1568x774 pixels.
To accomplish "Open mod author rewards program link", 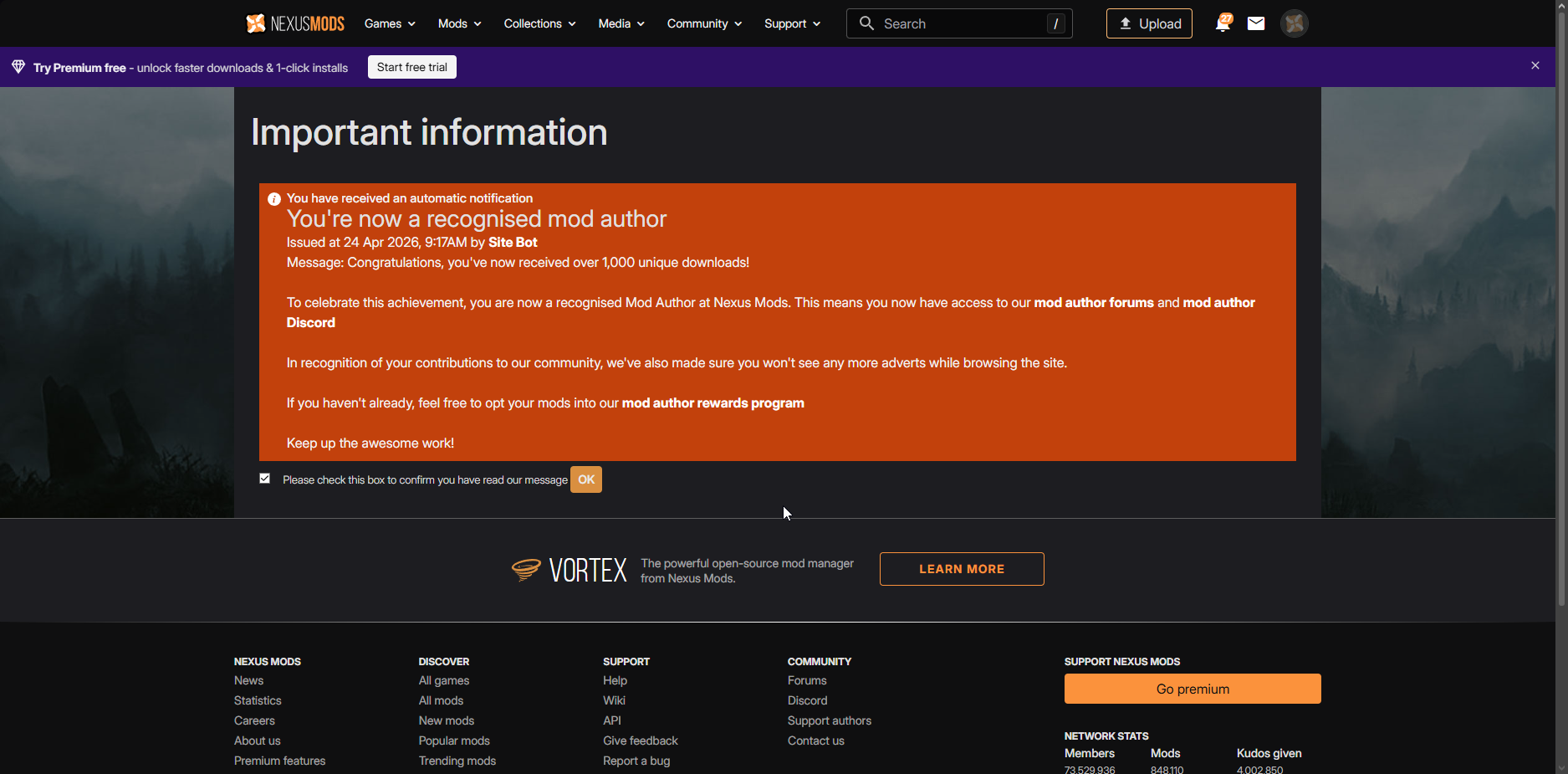I will (x=713, y=403).
